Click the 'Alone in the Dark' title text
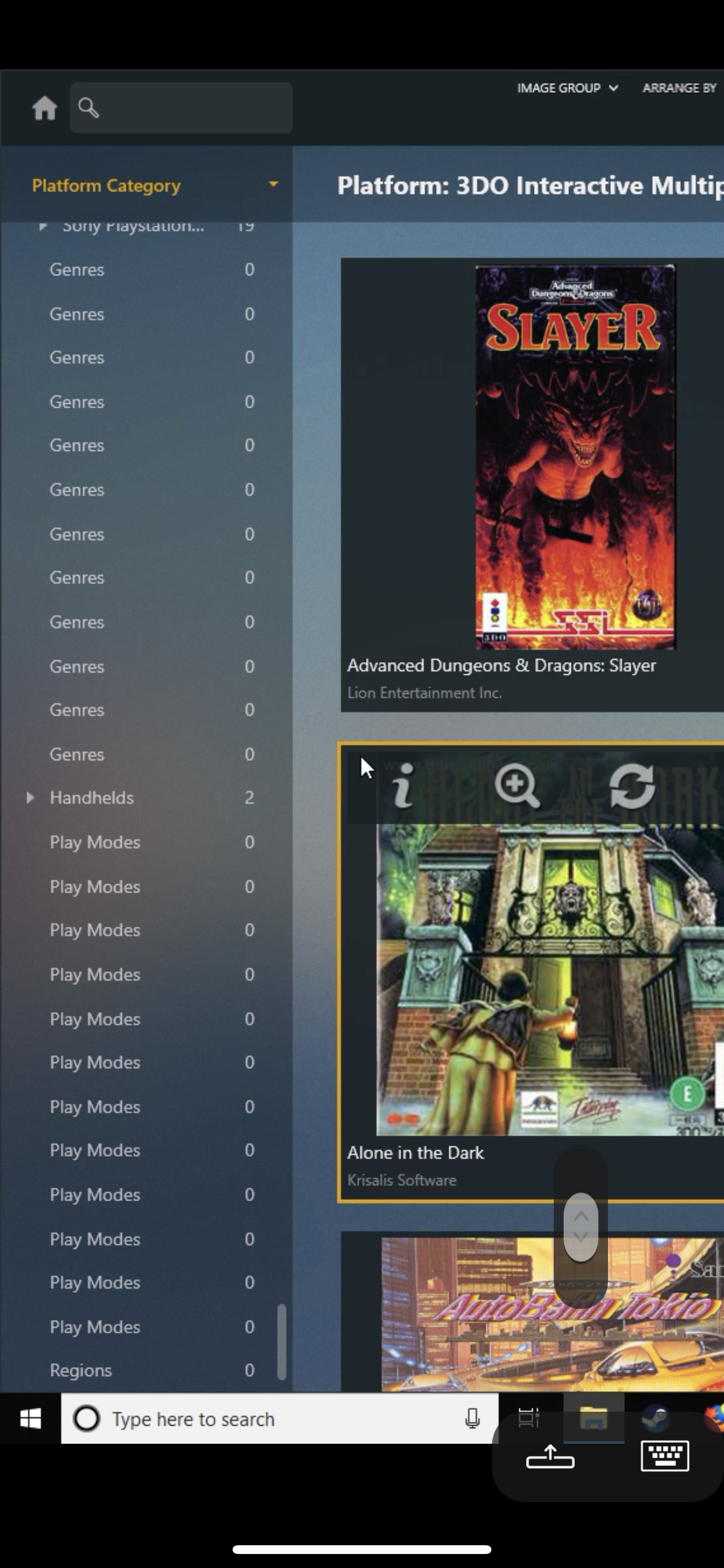Screen dimensions: 724x1568 point(415,1153)
